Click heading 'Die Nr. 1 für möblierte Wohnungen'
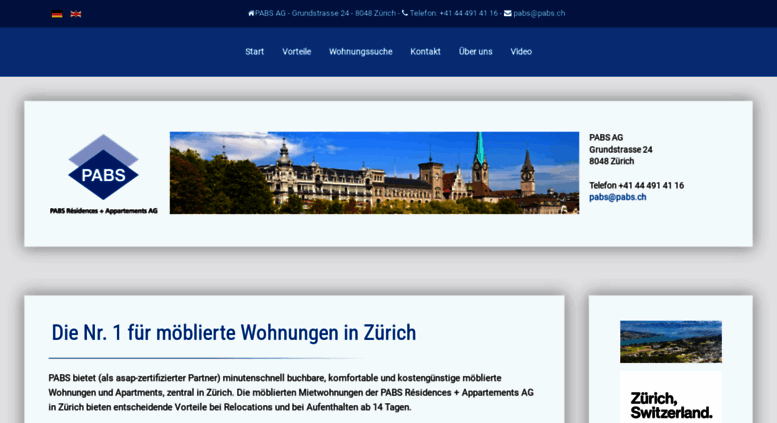 [x=233, y=333]
